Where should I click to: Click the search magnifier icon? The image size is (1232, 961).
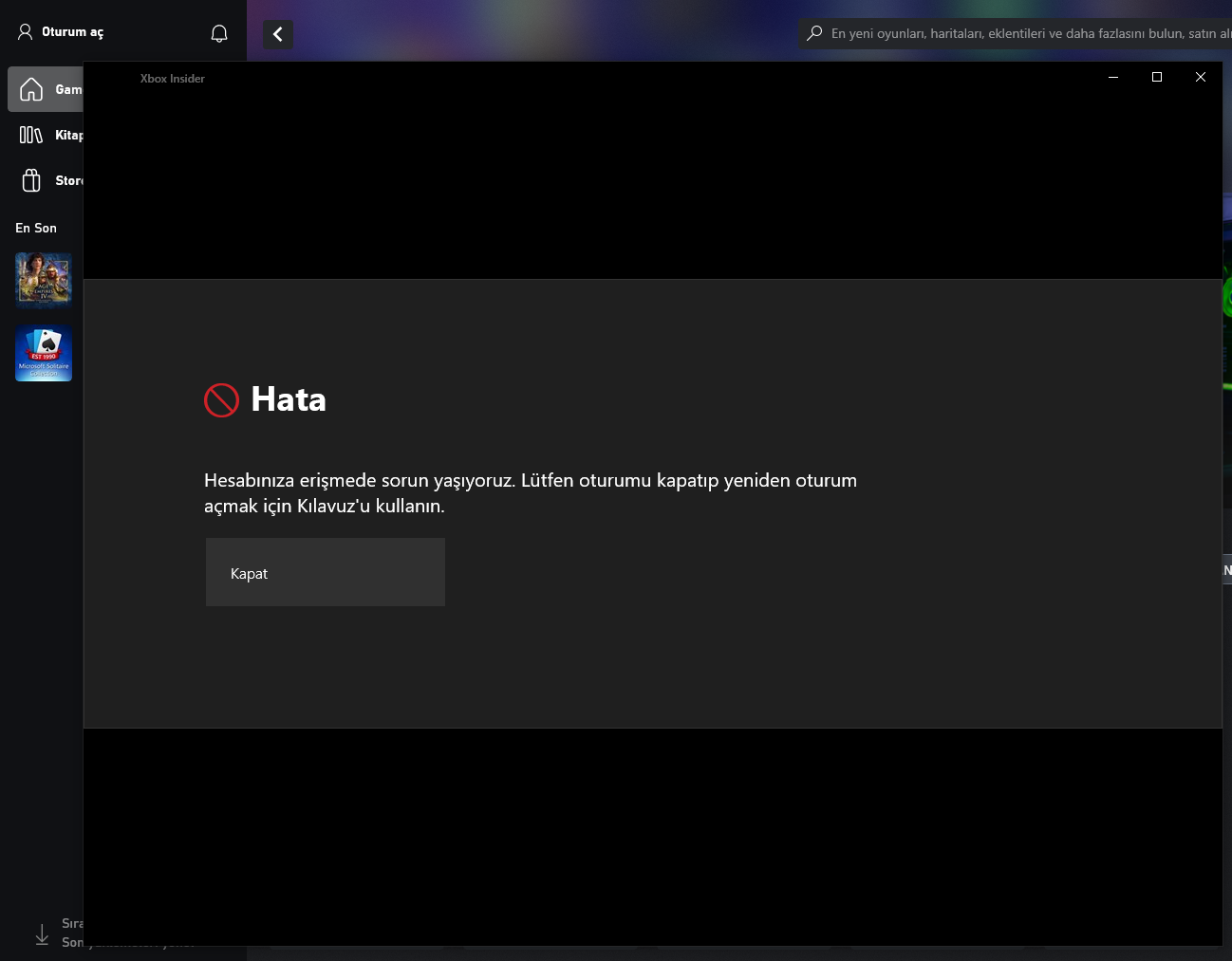(x=814, y=33)
